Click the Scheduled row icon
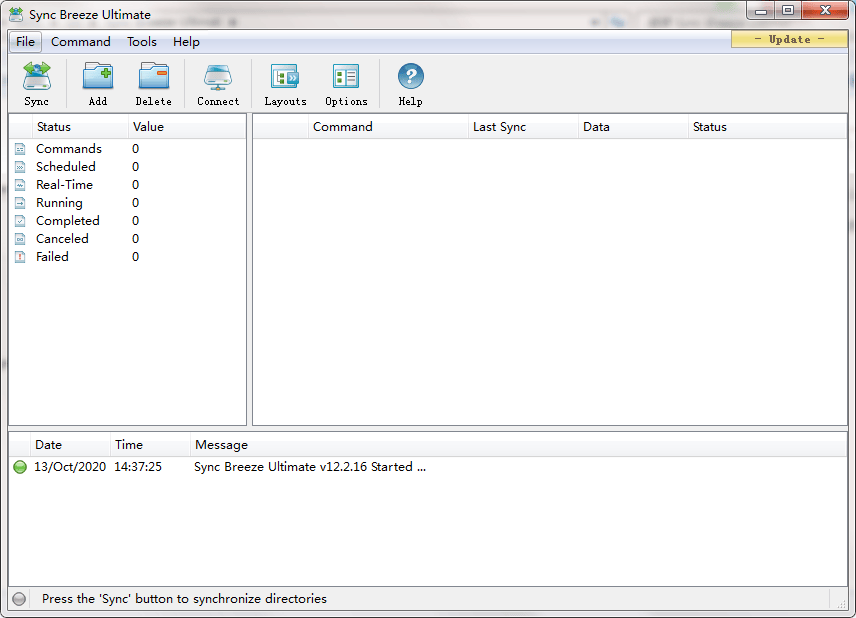Screen dimensions: 856x618 (x=20, y=166)
